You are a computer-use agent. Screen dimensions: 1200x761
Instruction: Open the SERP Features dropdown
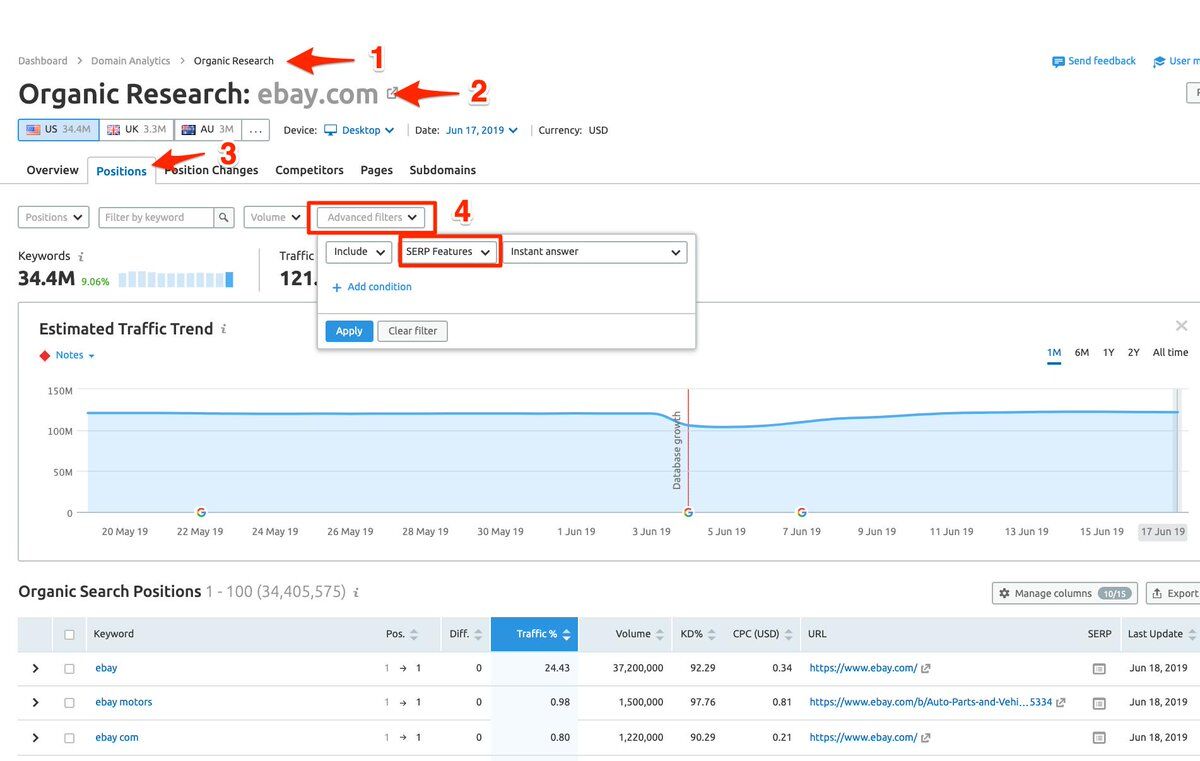click(x=448, y=252)
